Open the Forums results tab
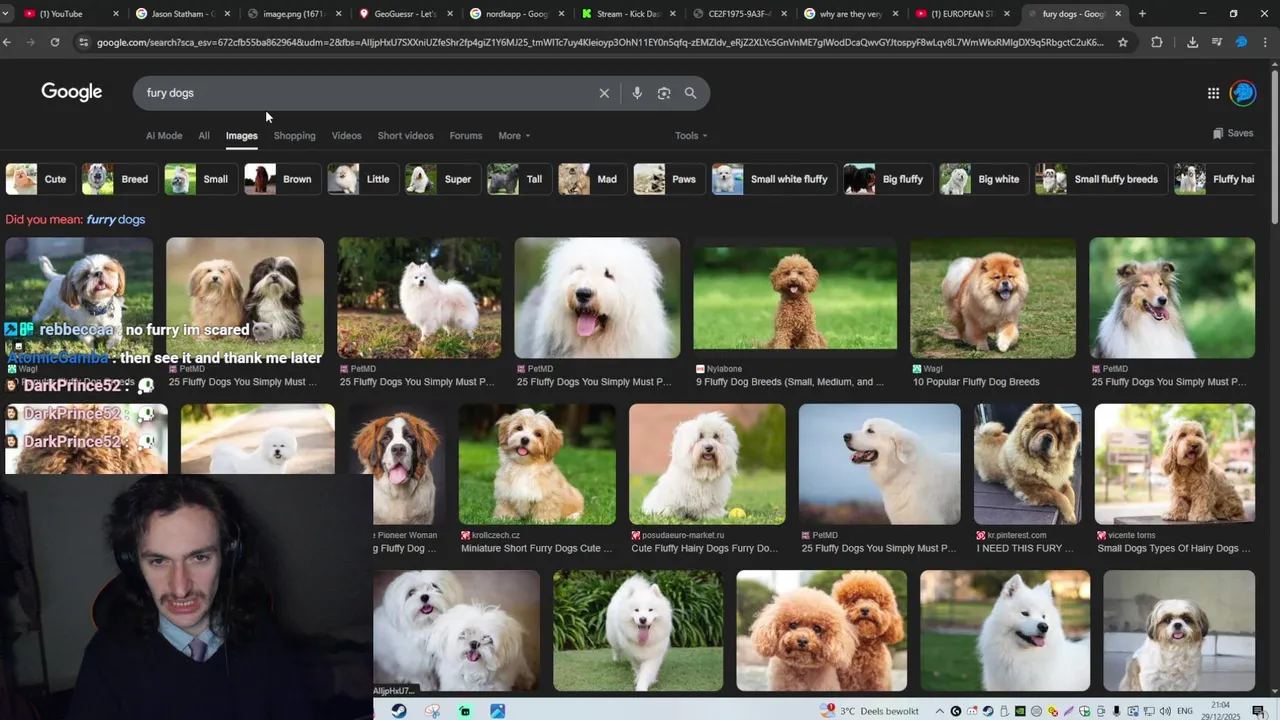The image size is (1280, 720). (x=466, y=136)
